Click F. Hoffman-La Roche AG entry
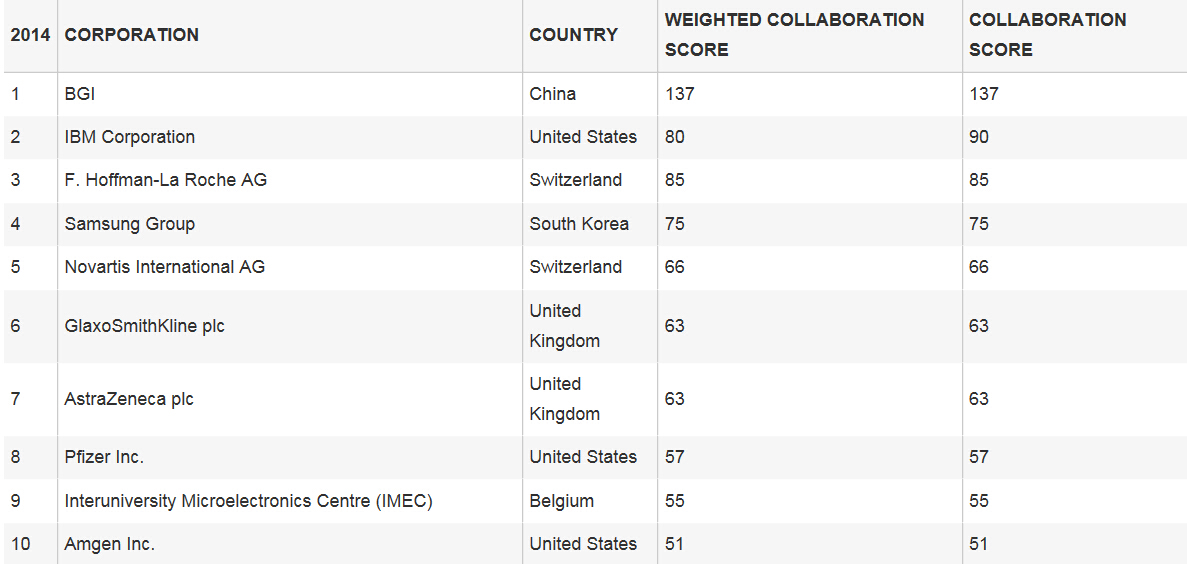This screenshot has width=1187, height=564. point(166,180)
